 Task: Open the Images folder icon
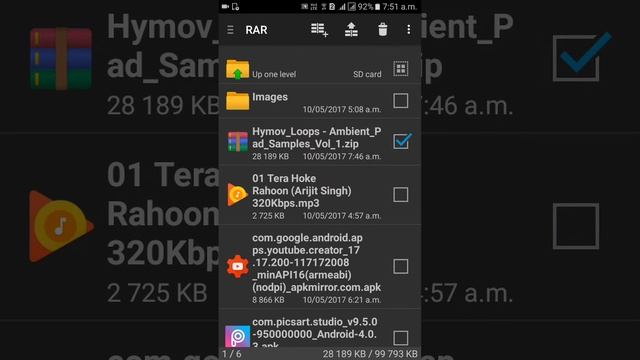coord(238,101)
